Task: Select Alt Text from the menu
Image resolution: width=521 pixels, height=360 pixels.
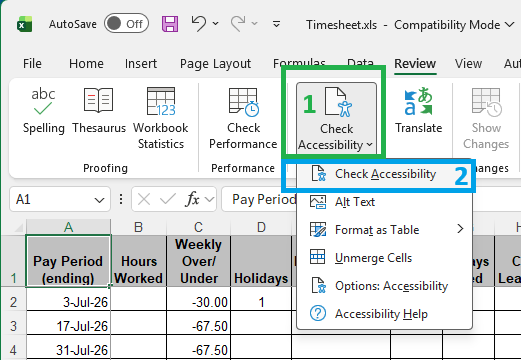Action: click(384, 202)
